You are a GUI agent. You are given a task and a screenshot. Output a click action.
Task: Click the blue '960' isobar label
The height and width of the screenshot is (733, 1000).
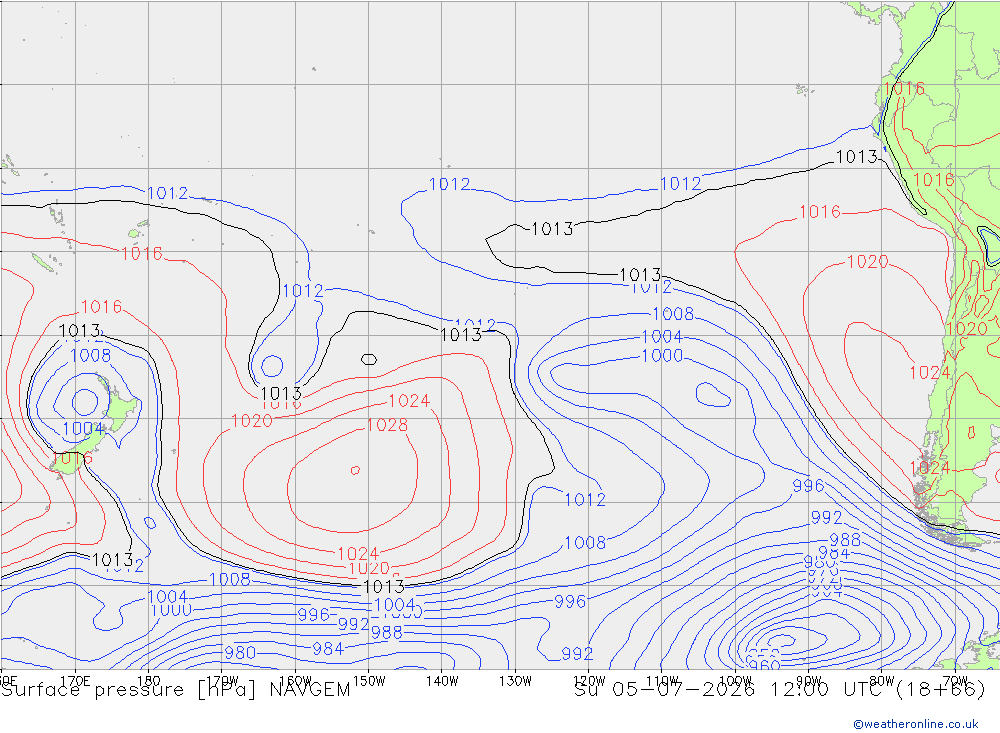[x=763, y=665]
